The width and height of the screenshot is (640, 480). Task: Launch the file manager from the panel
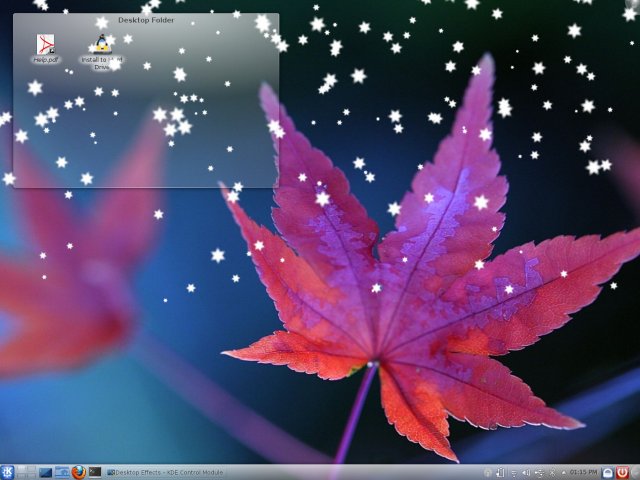pyautogui.click(x=62, y=473)
